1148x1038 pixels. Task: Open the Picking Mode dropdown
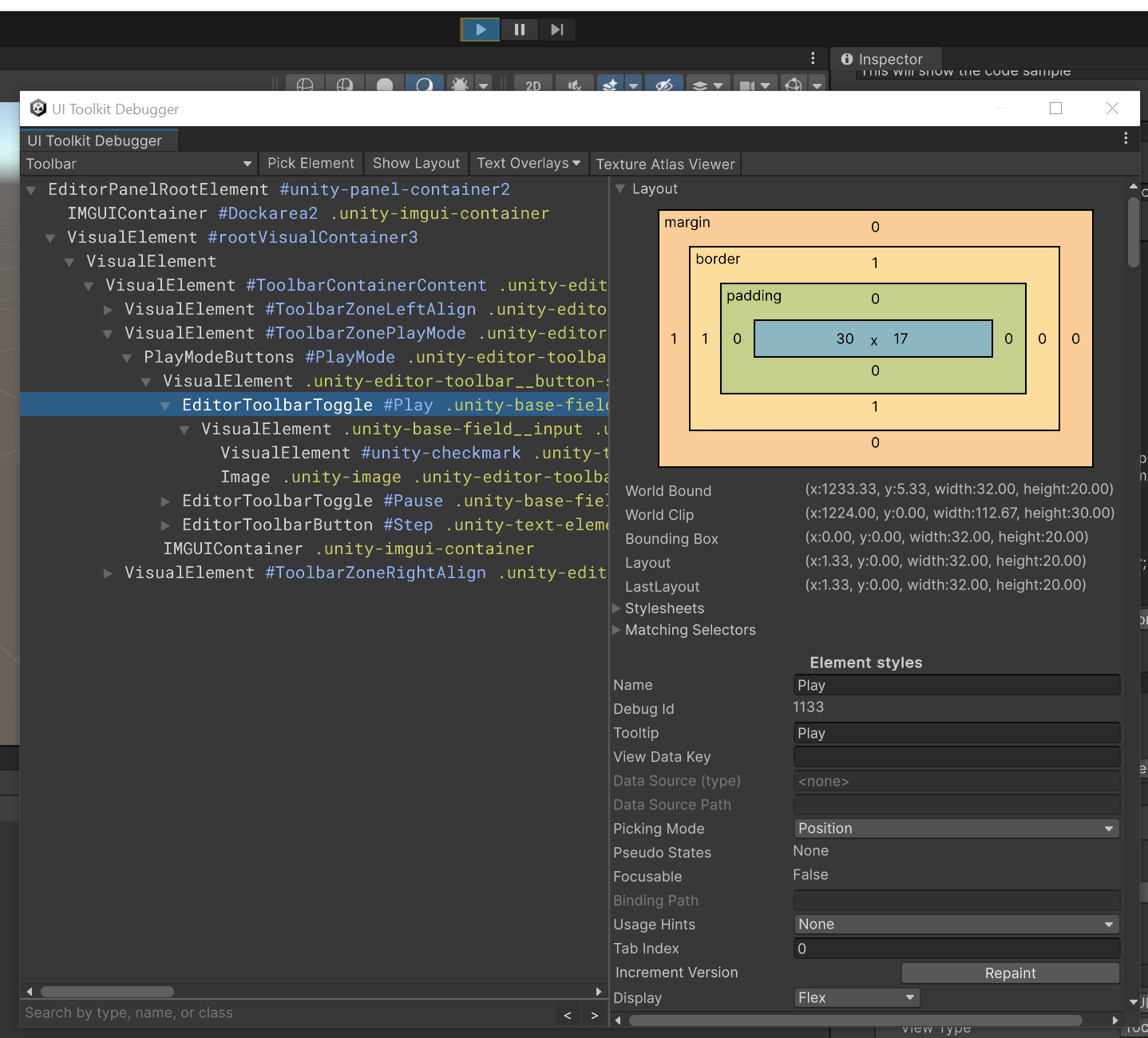point(956,828)
